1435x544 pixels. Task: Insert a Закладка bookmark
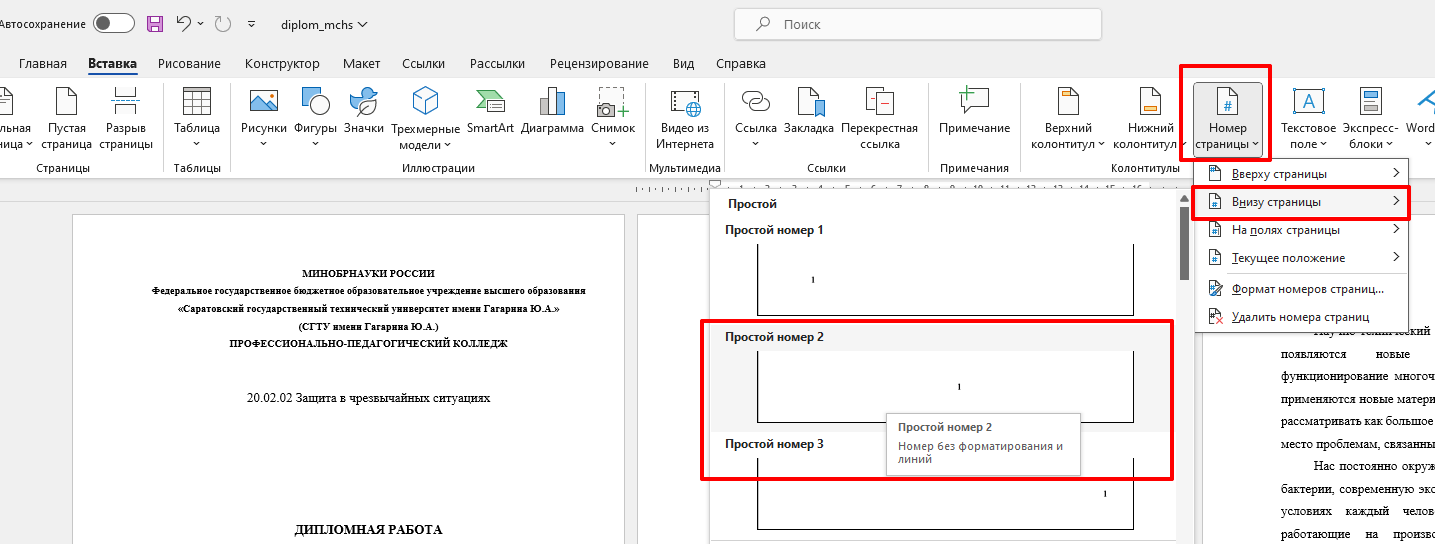click(x=808, y=112)
